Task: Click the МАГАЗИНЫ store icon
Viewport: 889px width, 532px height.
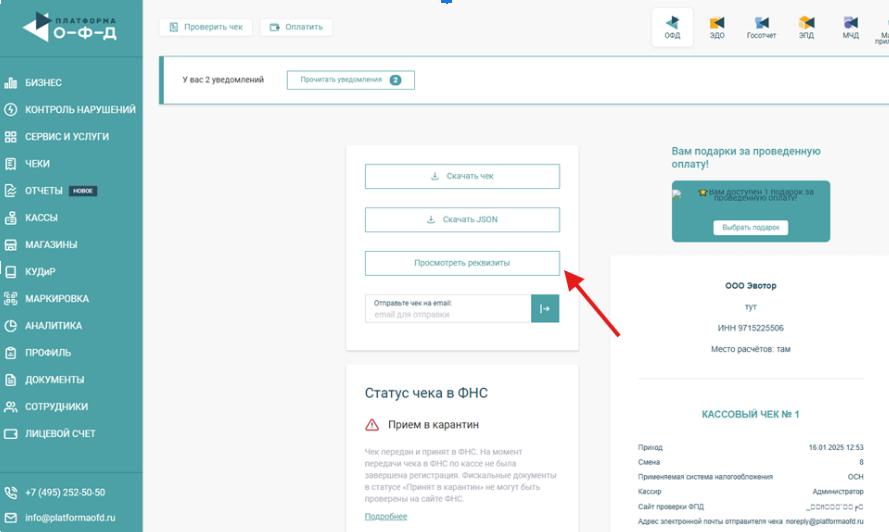Action: 10,244
